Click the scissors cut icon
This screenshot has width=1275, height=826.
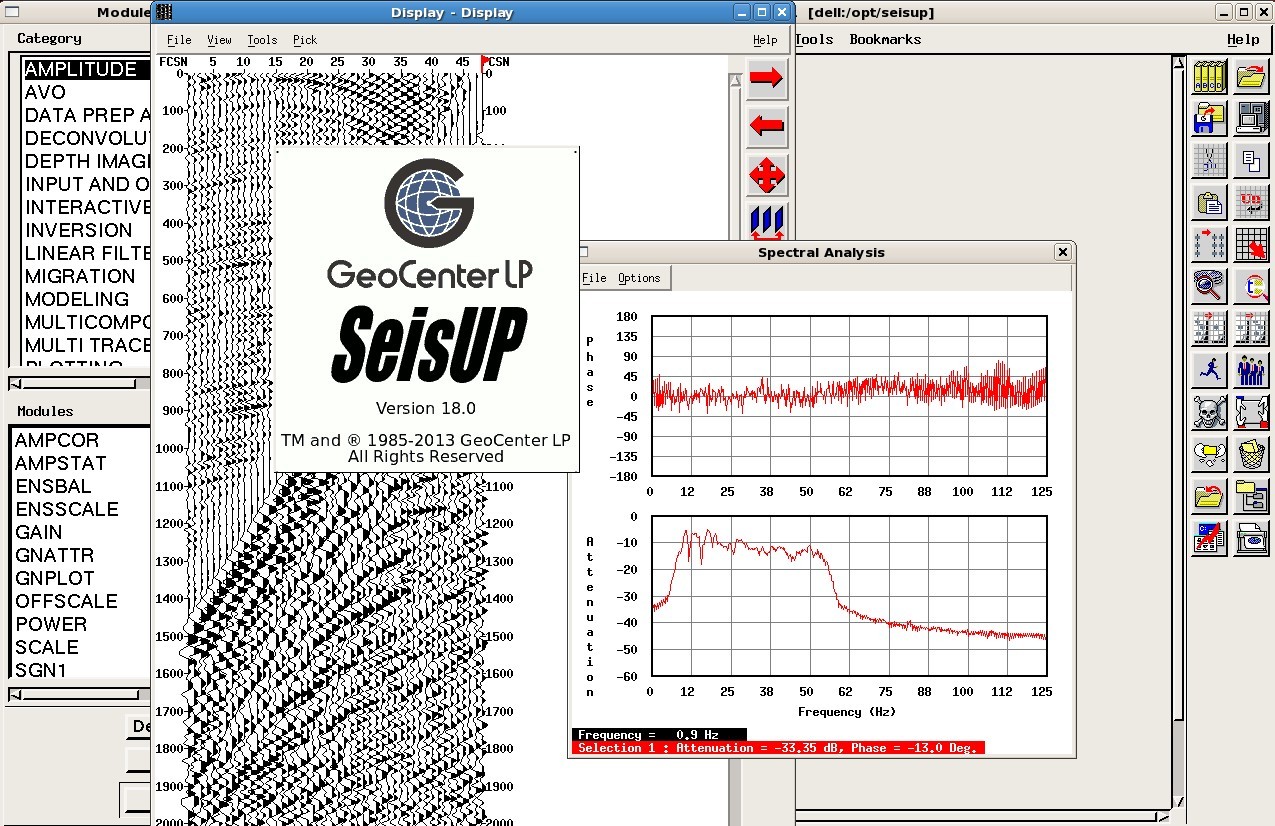[x=1210, y=161]
